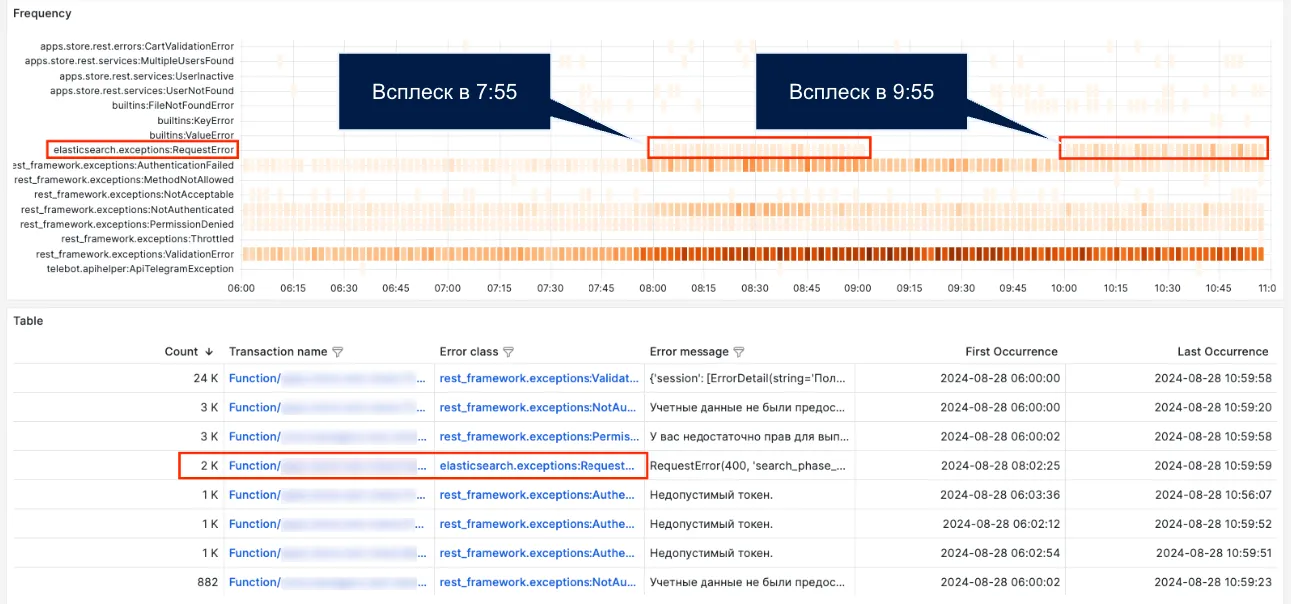The width and height of the screenshot is (1291, 604).
Task: Click the PermissionDenied heatmap band
Action: tap(754, 225)
